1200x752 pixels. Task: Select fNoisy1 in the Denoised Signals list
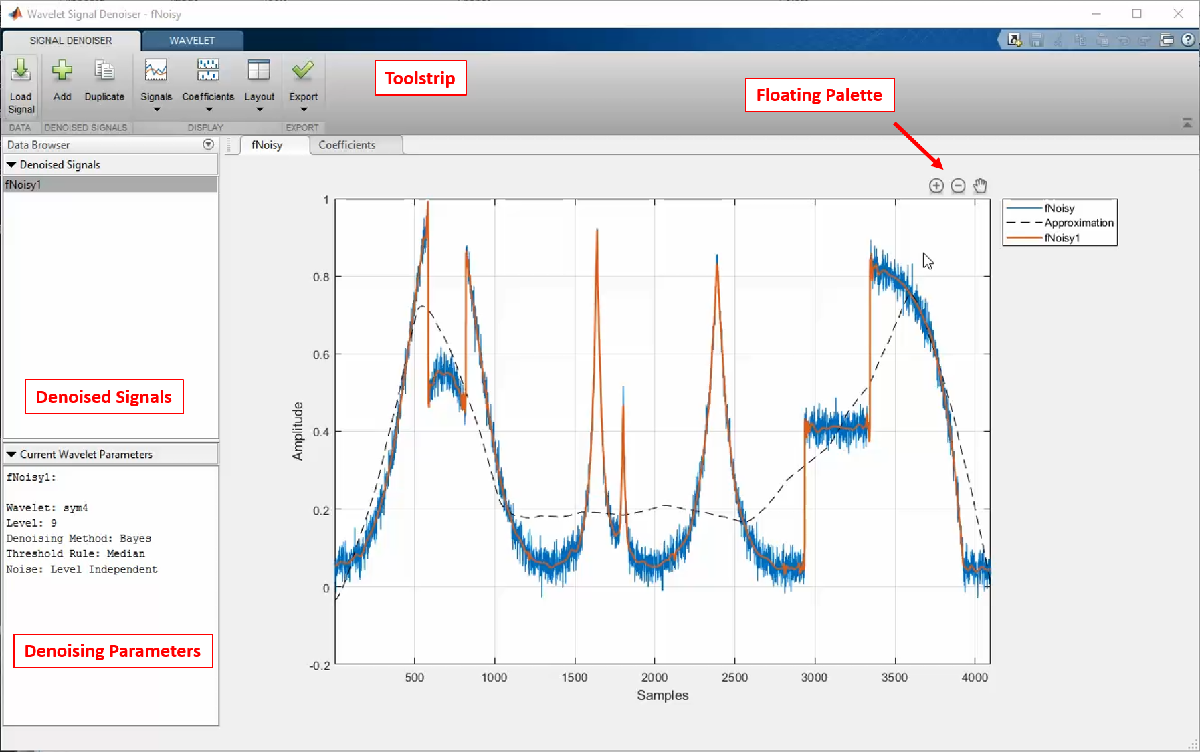pyautogui.click(x=110, y=185)
